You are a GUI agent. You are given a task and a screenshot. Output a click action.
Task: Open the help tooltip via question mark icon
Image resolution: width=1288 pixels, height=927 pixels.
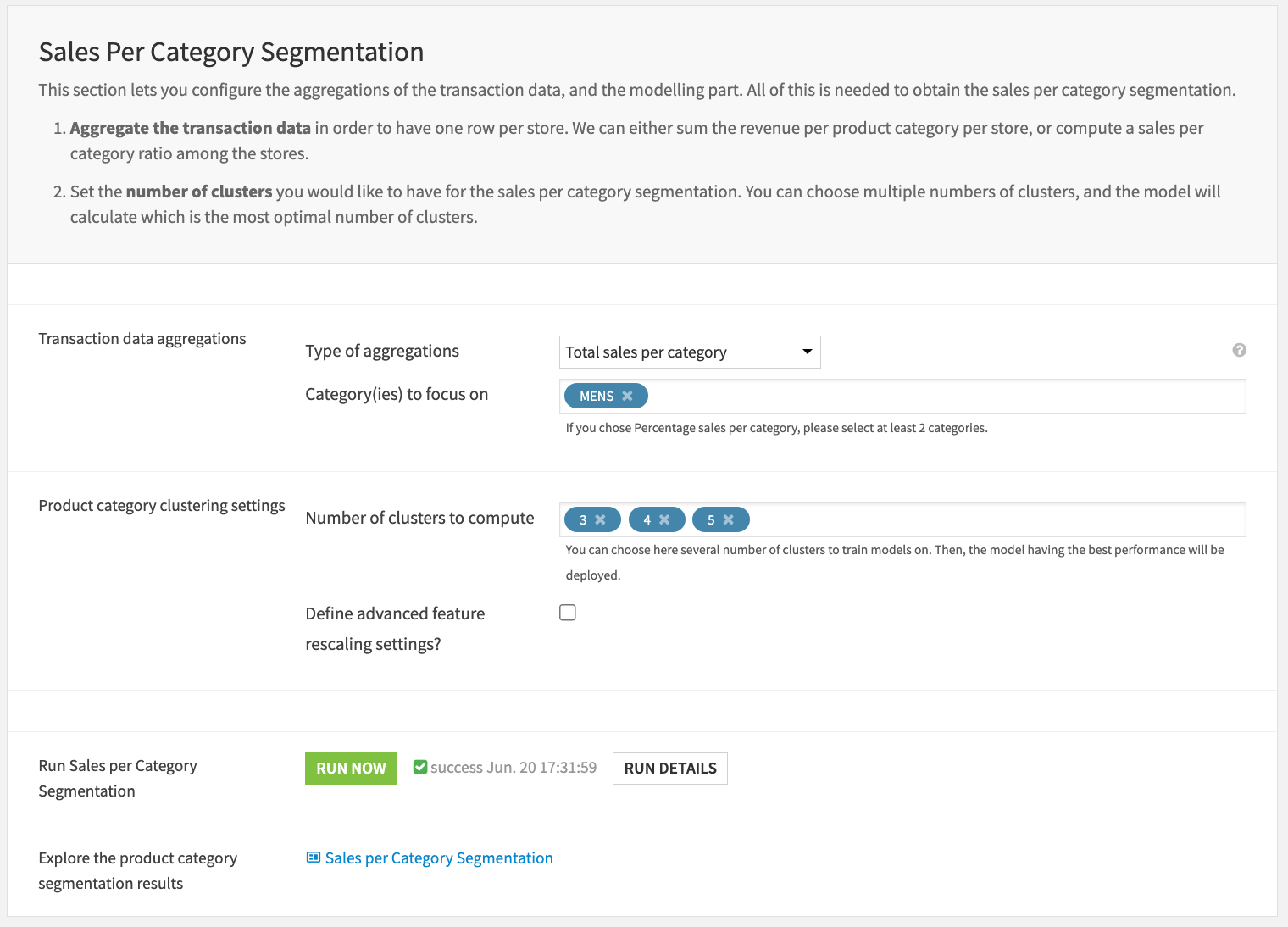1240,350
